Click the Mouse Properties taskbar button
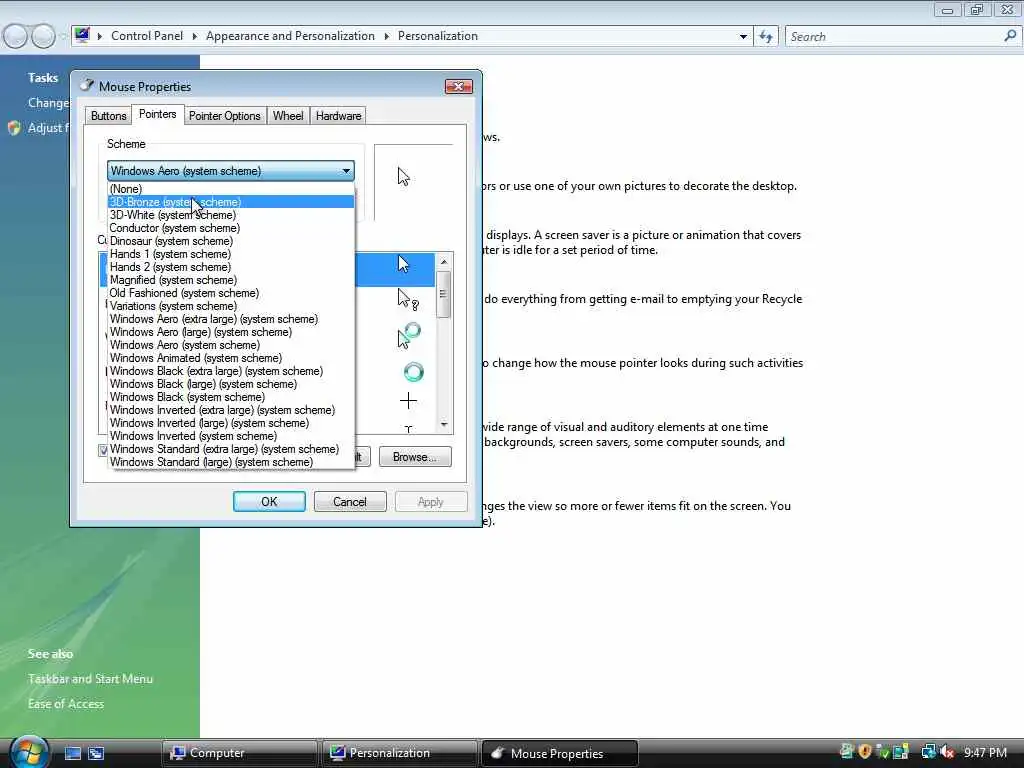Image resolution: width=1024 pixels, height=768 pixels. tap(559, 753)
